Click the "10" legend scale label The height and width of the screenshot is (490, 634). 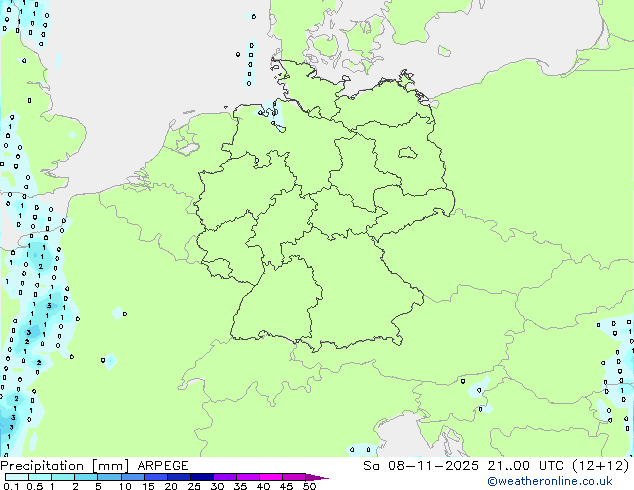pos(125,486)
